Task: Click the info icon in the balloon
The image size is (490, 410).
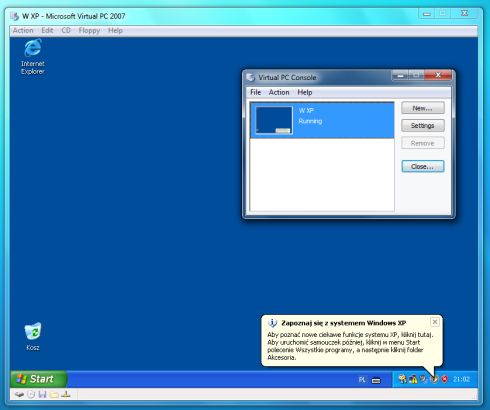Action: (x=272, y=323)
